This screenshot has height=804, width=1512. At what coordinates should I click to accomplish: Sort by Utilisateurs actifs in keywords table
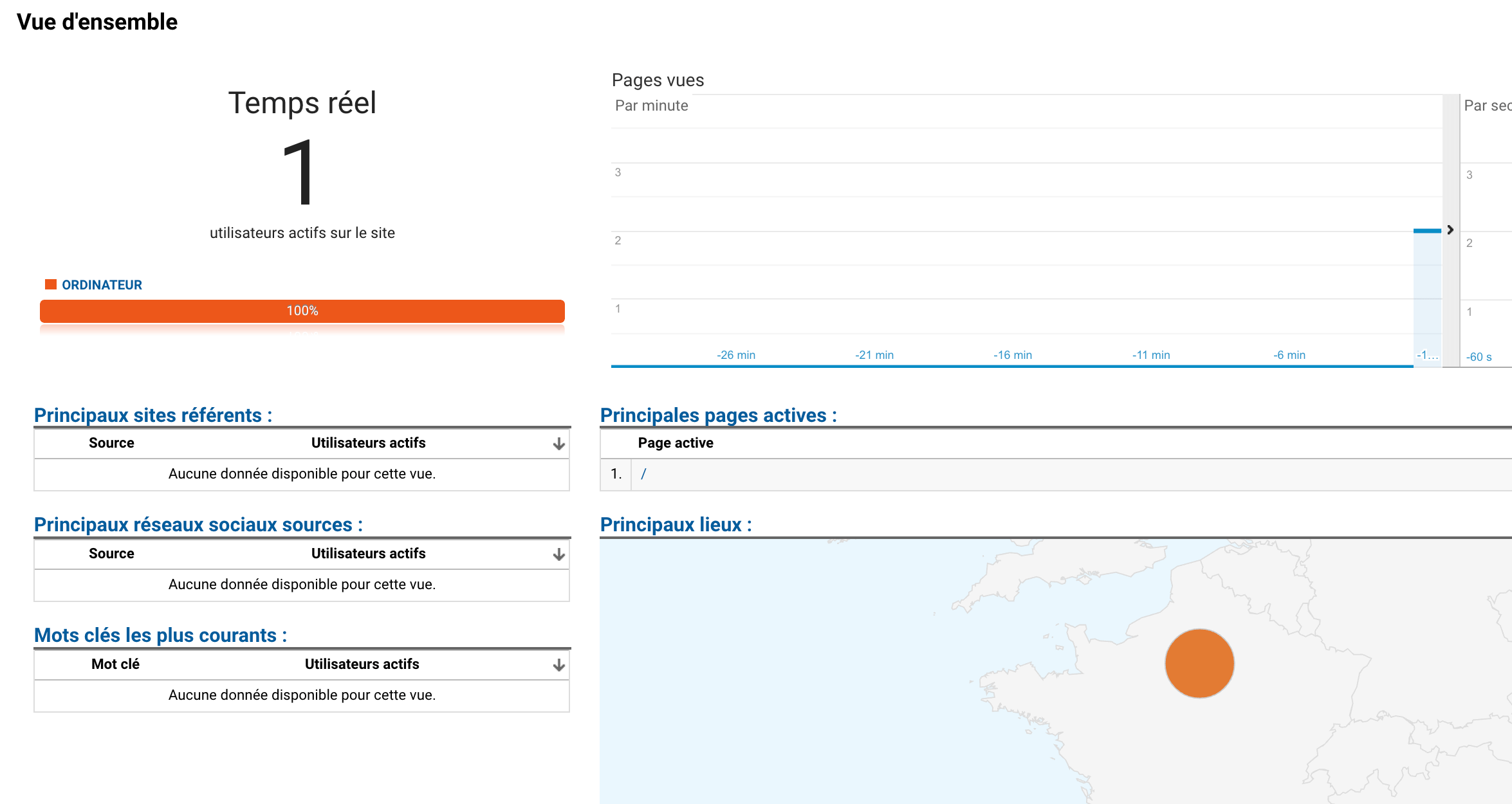click(x=362, y=664)
